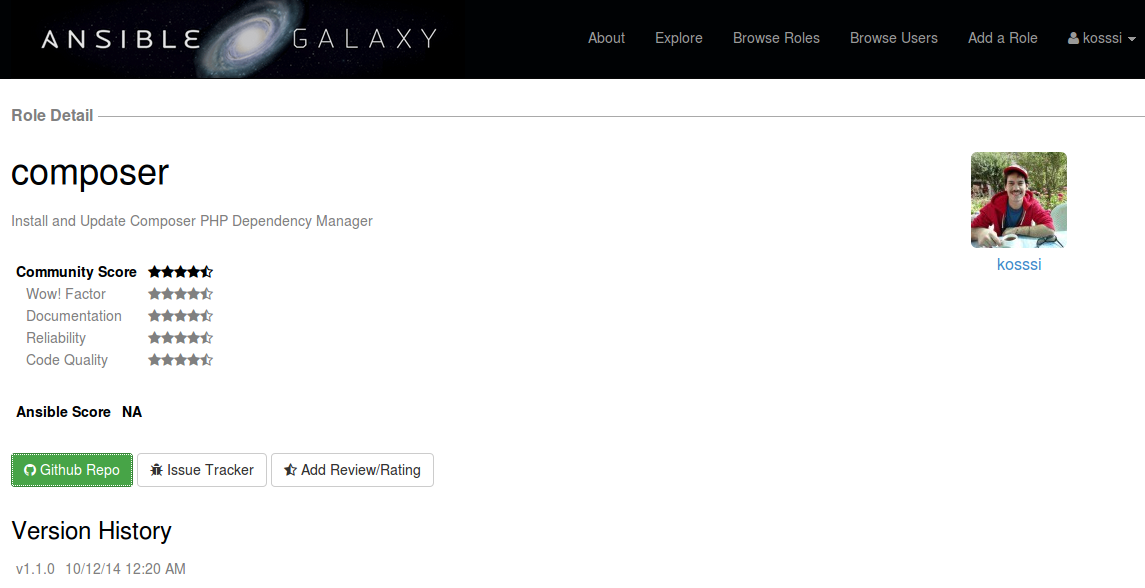Open Browse Roles in the navbar
The image size is (1145, 588).
(x=776, y=38)
